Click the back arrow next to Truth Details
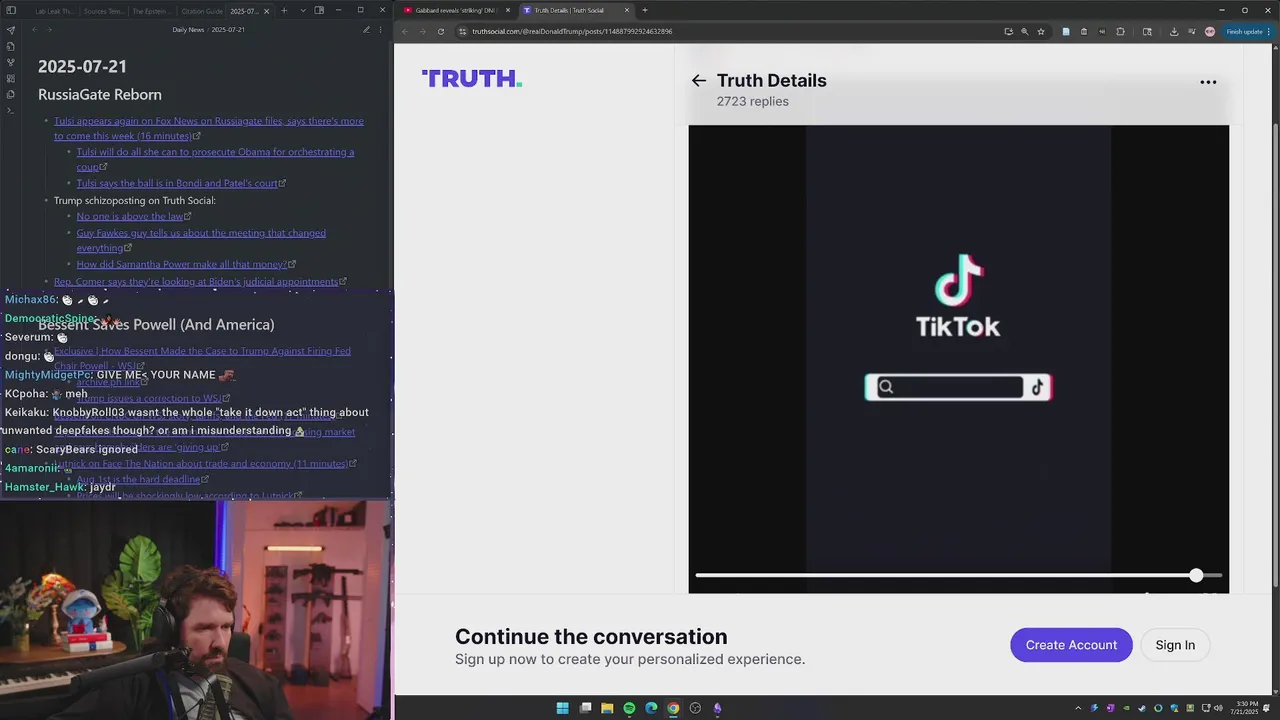Screen dimensions: 1280x720 pyautogui.click(x=699, y=81)
